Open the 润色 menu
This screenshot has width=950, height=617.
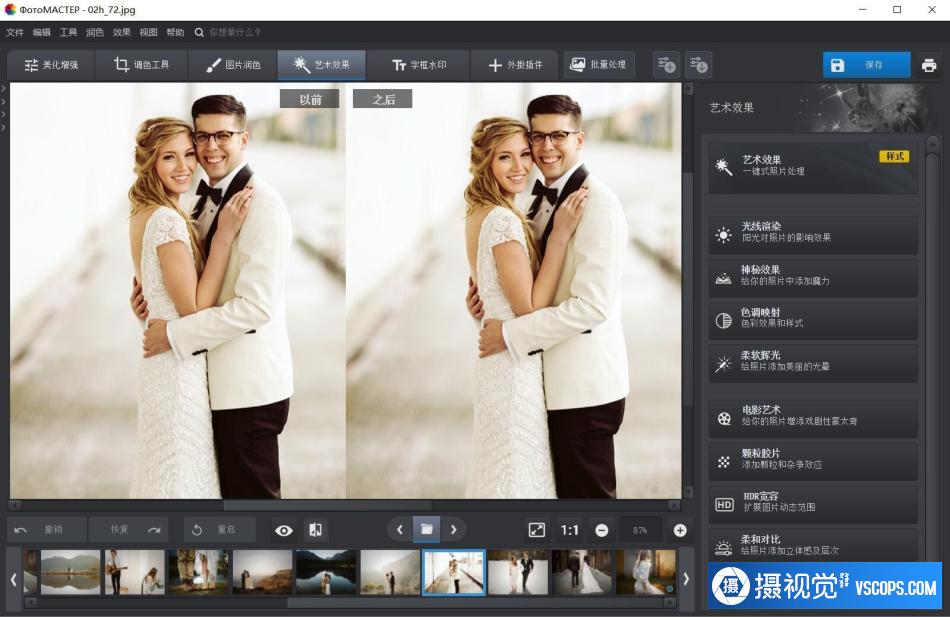pos(95,32)
